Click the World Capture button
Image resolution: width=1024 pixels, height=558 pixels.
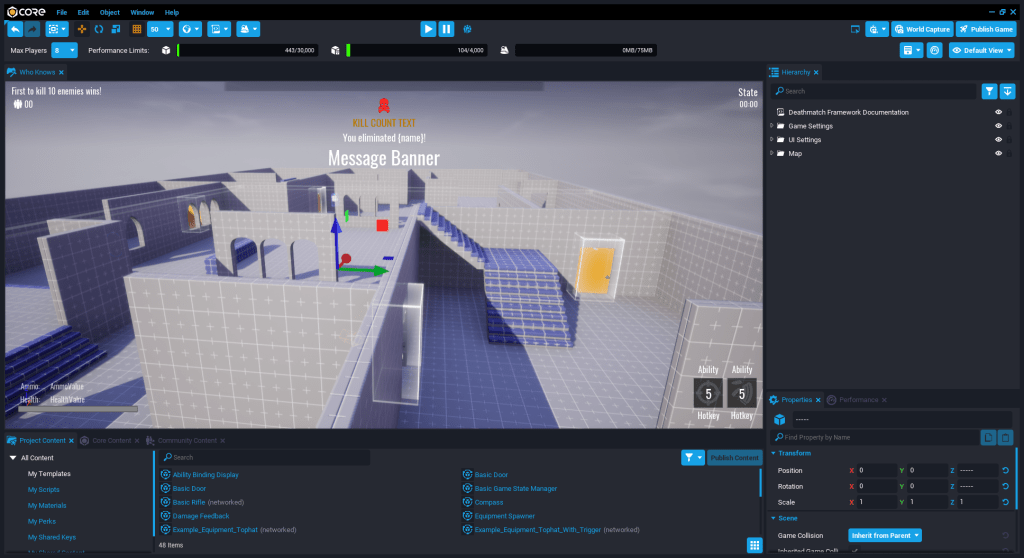point(922,29)
